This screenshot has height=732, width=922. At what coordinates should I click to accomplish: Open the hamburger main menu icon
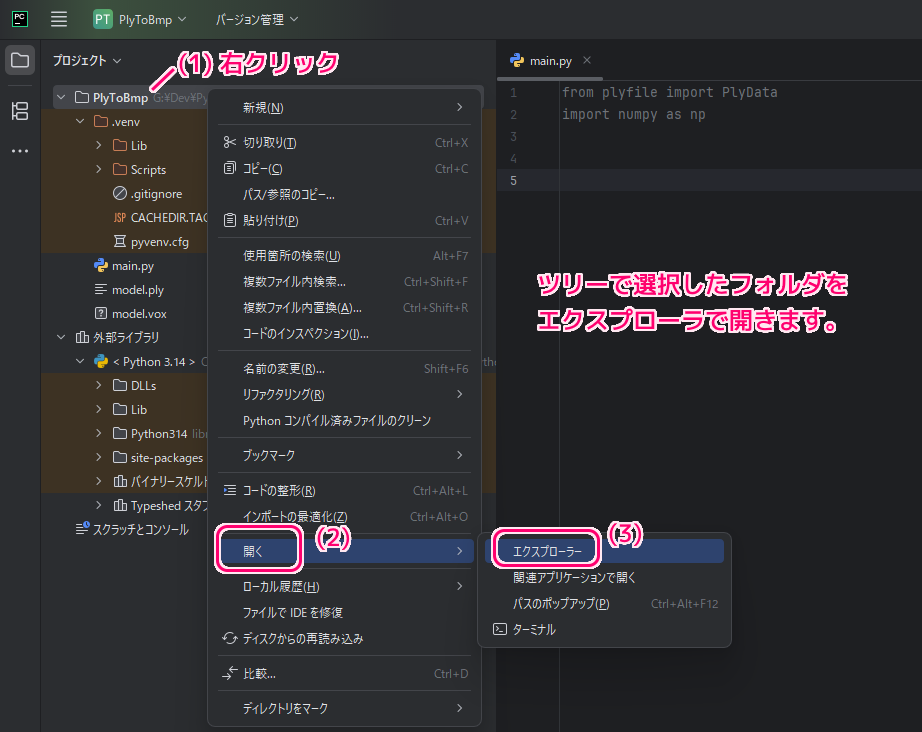tap(57, 18)
